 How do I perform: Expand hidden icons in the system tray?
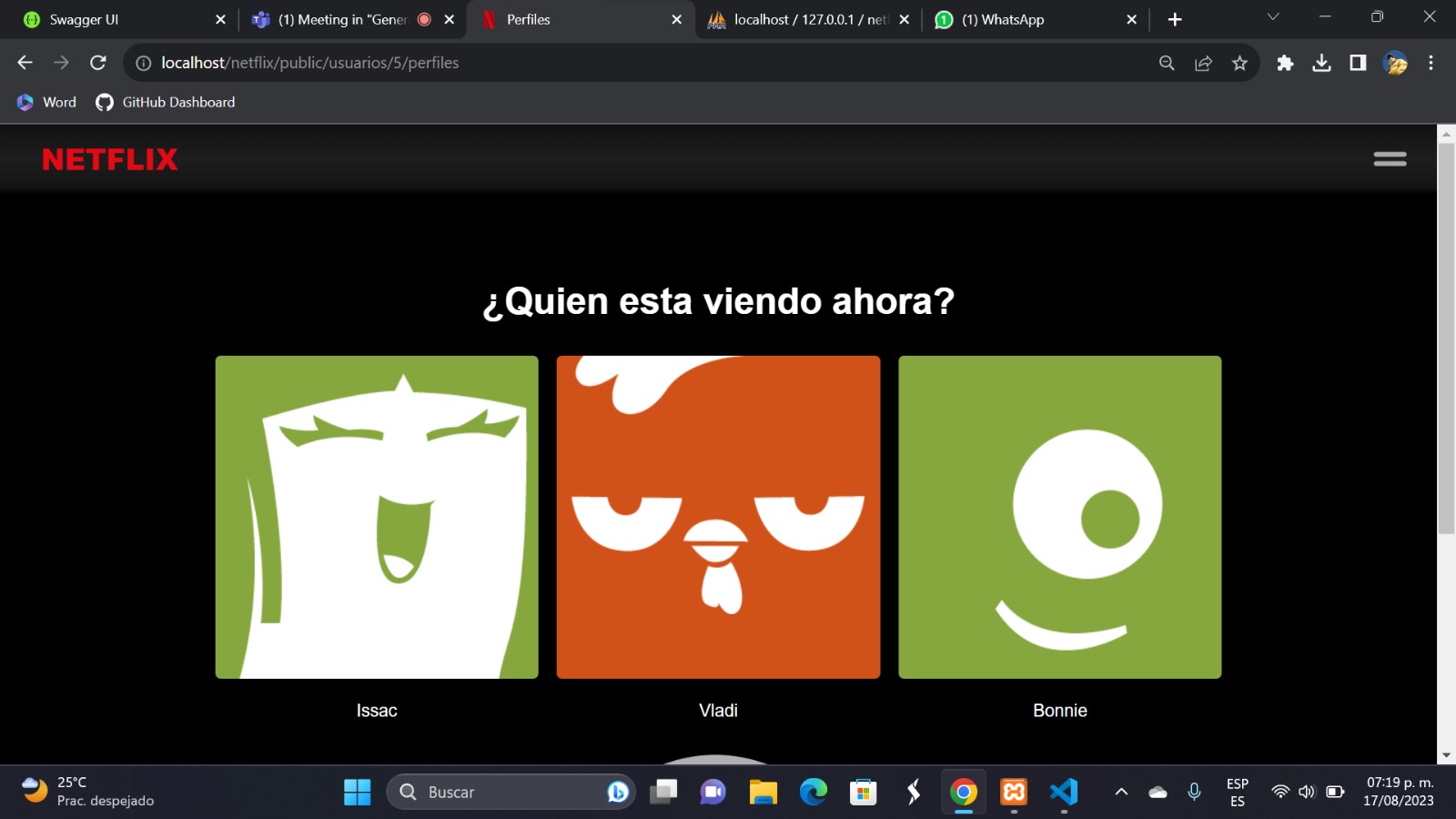tap(1121, 792)
